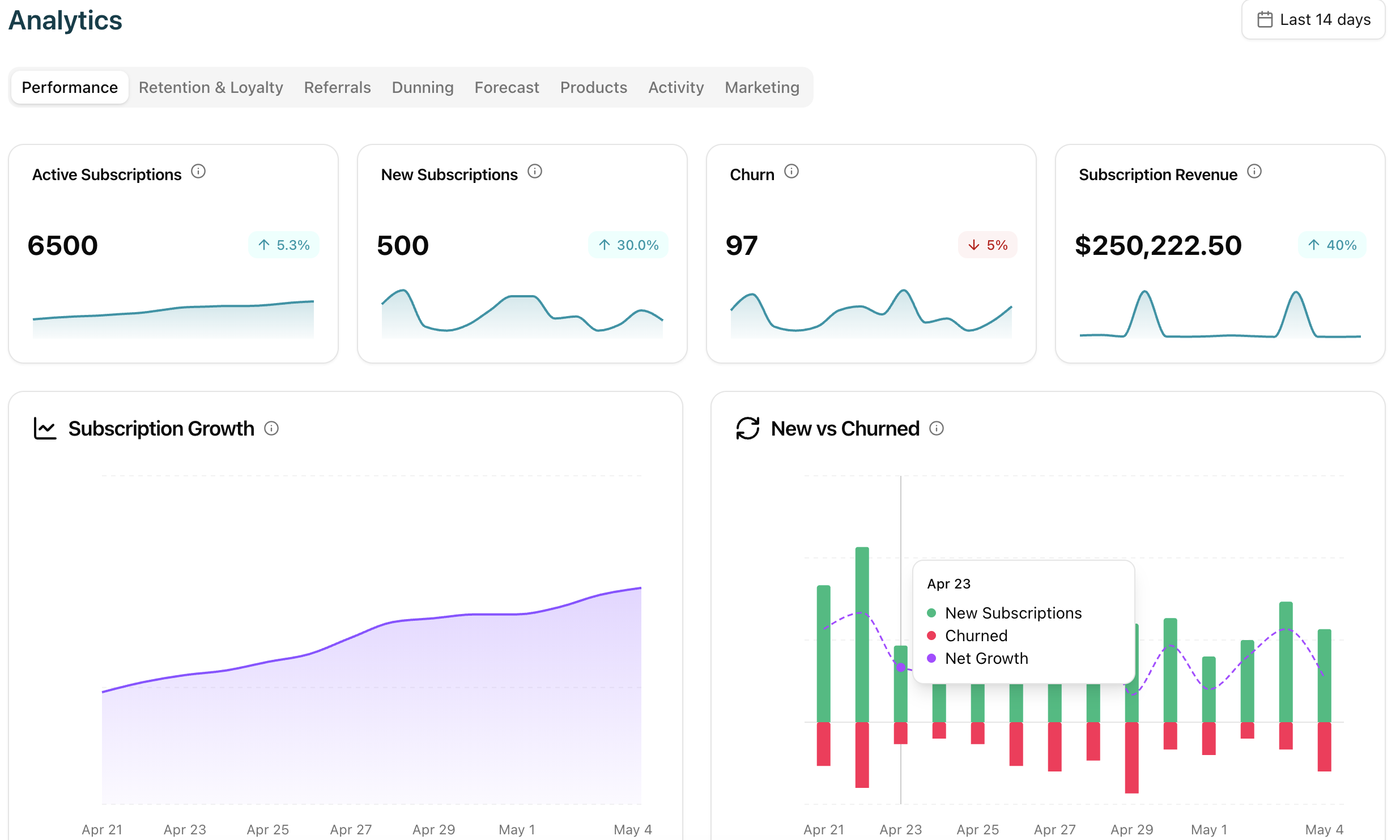Select the Performance tab
1400x840 pixels.
pyautogui.click(x=70, y=87)
